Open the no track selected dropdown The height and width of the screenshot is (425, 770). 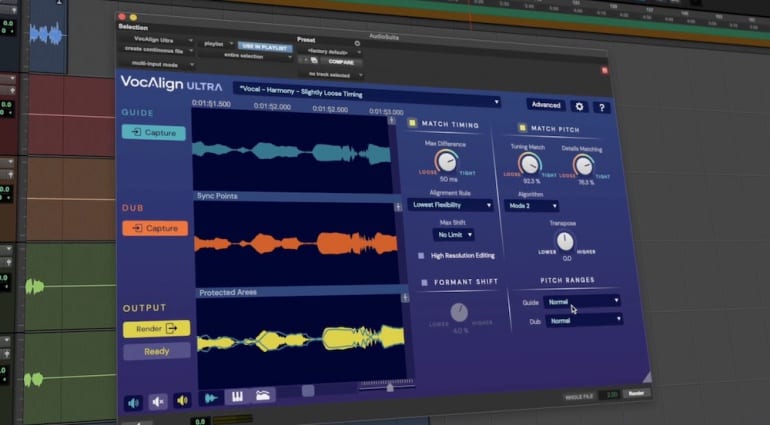[331, 75]
